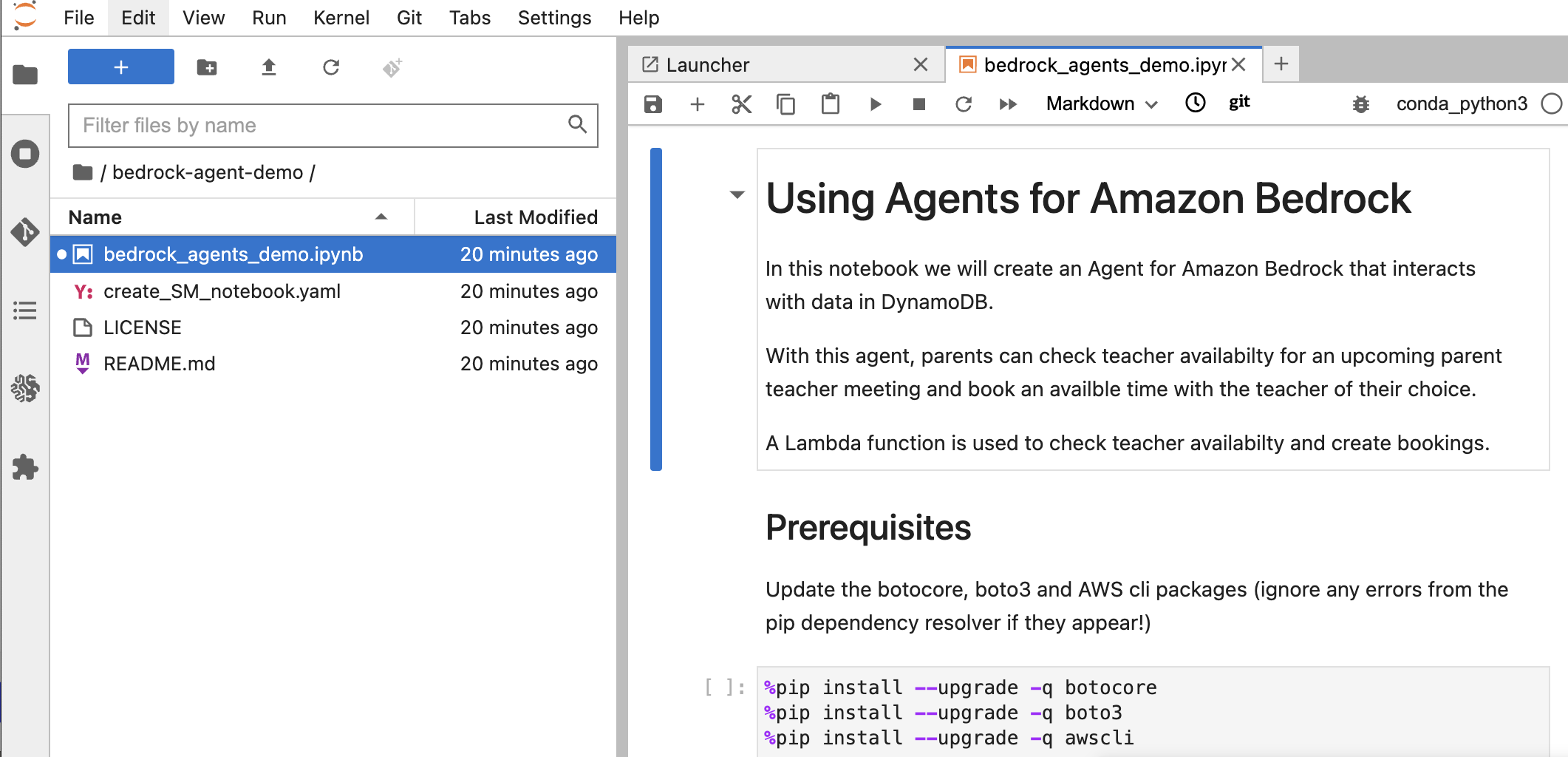This screenshot has width=1568, height=757.
Task: Open the Extension Manager puzzle icon
Action: click(25, 467)
